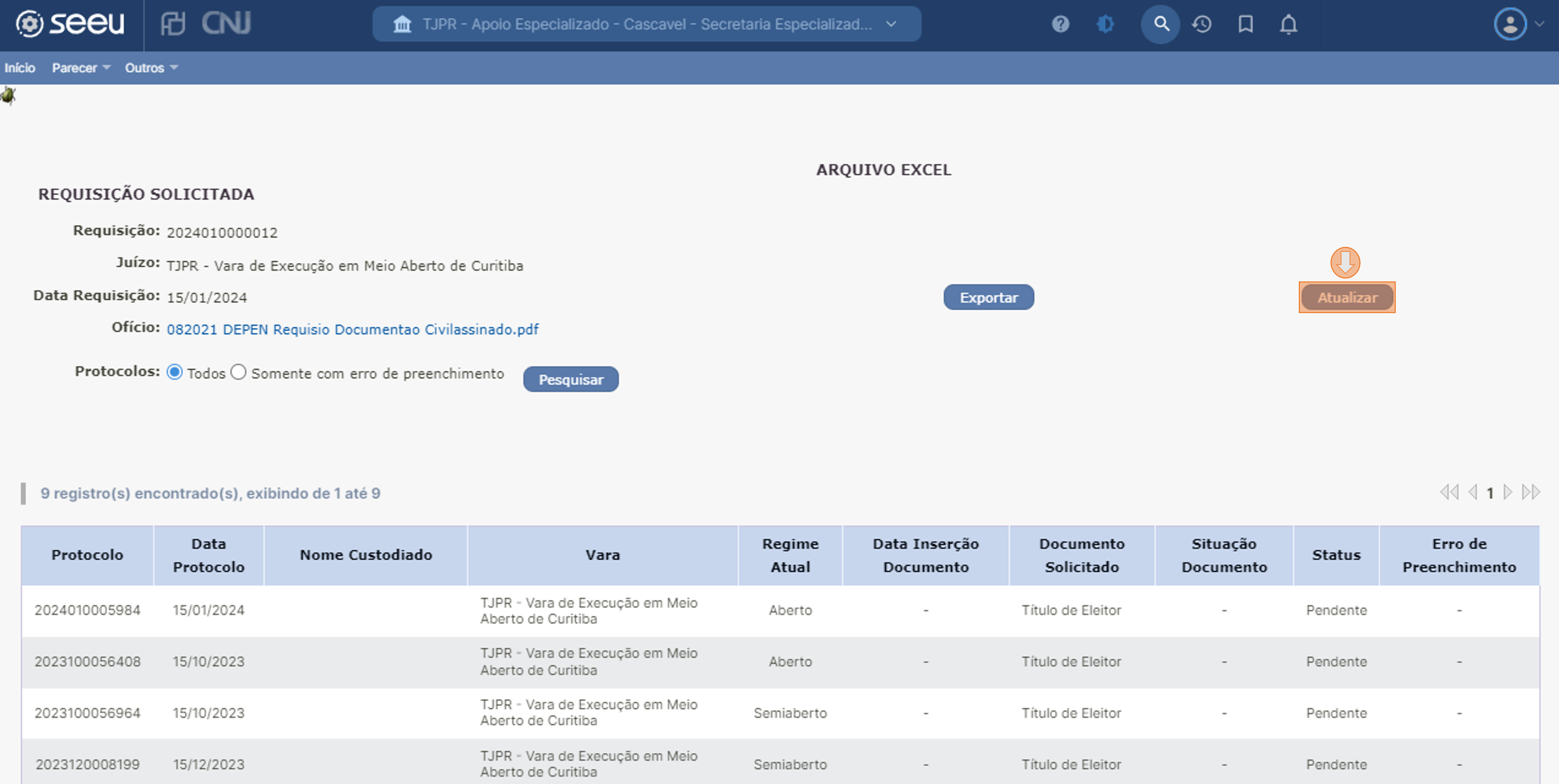The height and width of the screenshot is (784, 1559).
Task: Click Semiaberto regime for protocol 2023100056964
Action: point(791,713)
